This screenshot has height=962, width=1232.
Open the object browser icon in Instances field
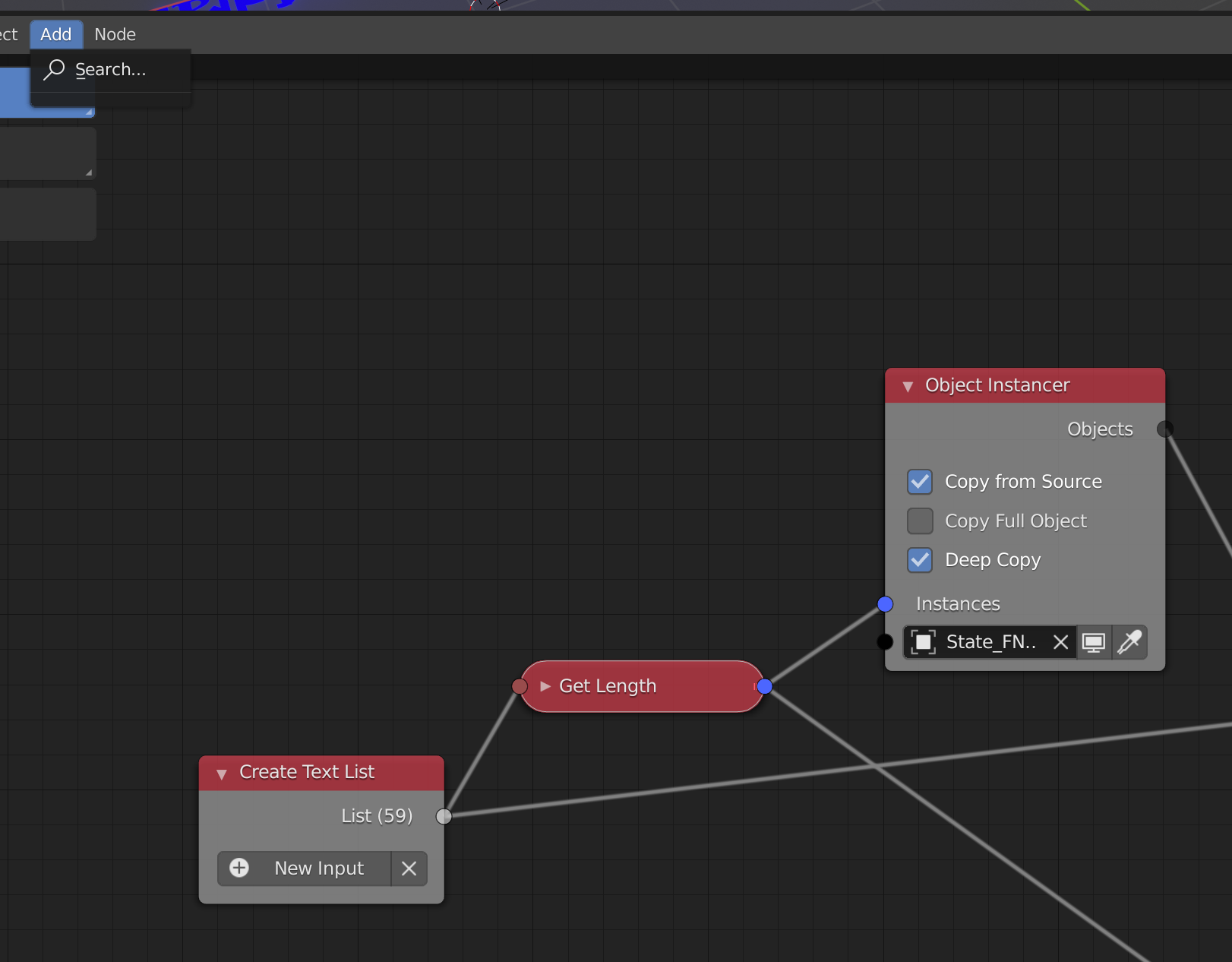[x=923, y=642]
